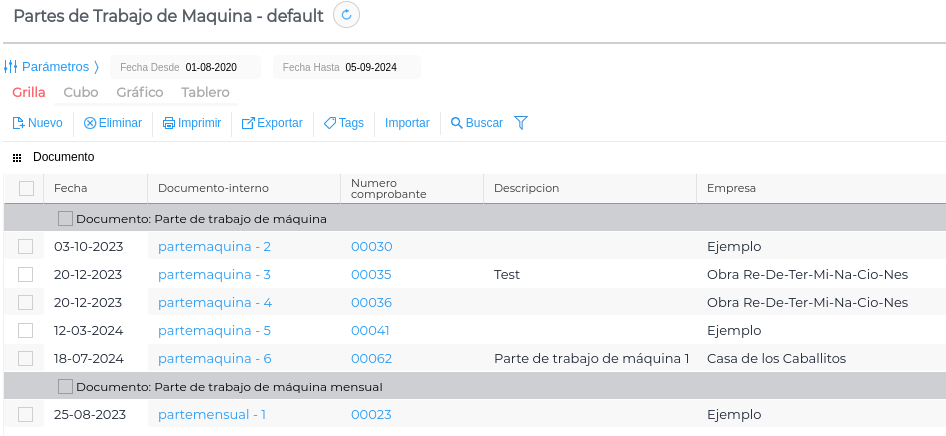Switch to the Gráfico tab
This screenshot has width=946, height=436.
coord(139,92)
